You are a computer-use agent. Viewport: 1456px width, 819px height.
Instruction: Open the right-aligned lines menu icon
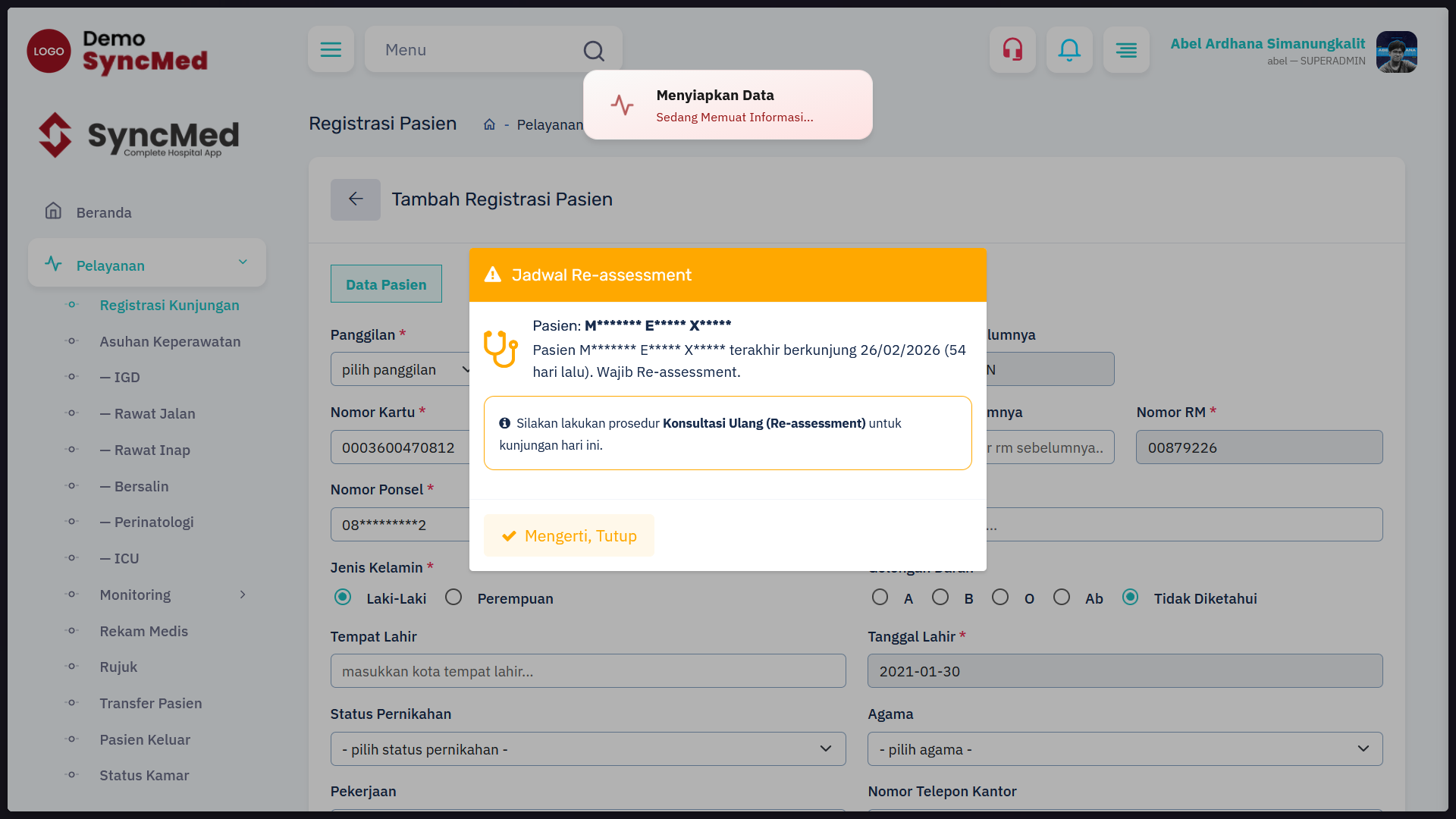coord(1126,49)
